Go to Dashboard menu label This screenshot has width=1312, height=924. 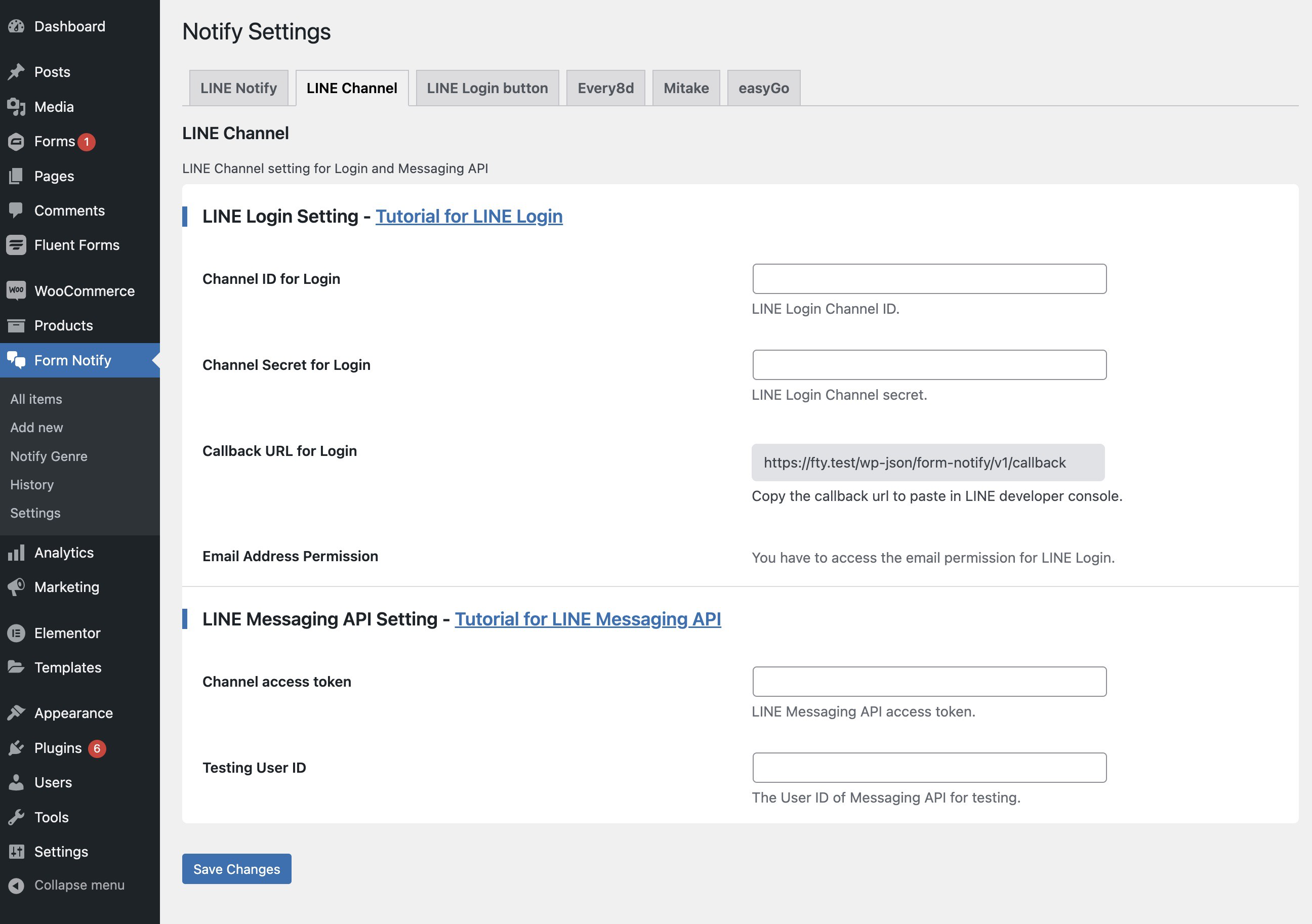(70, 26)
